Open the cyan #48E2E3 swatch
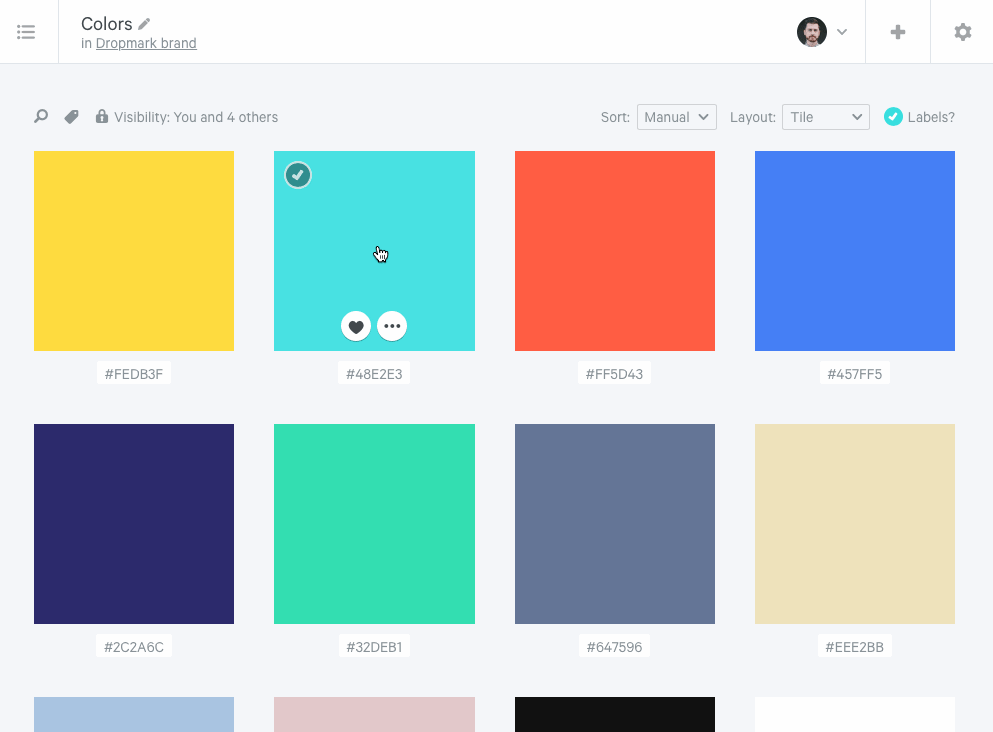The width and height of the screenshot is (993, 732). pos(374,251)
